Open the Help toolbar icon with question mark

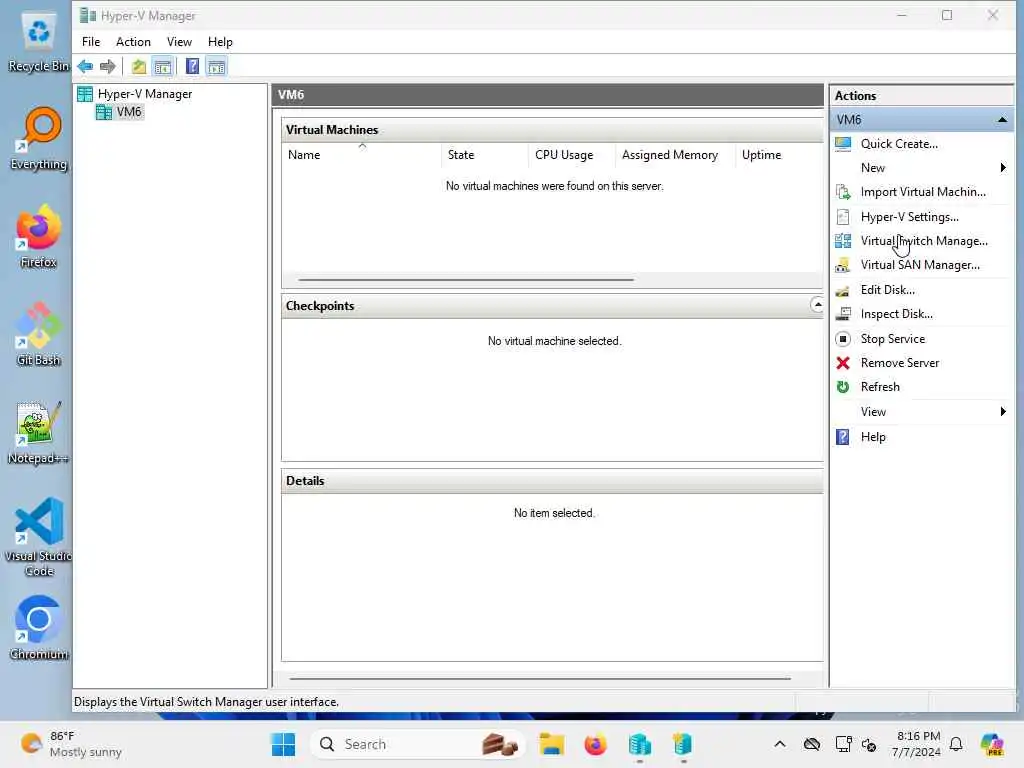click(x=192, y=66)
